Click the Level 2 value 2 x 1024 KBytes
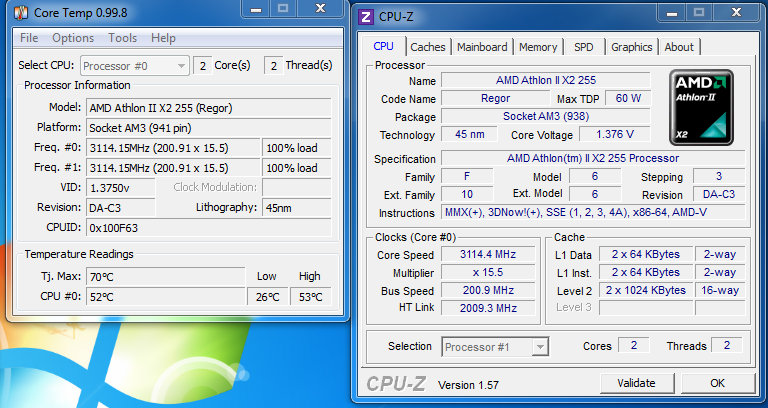Screen dimensions: 768x408 pyautogui.click(x=646, y=290)
